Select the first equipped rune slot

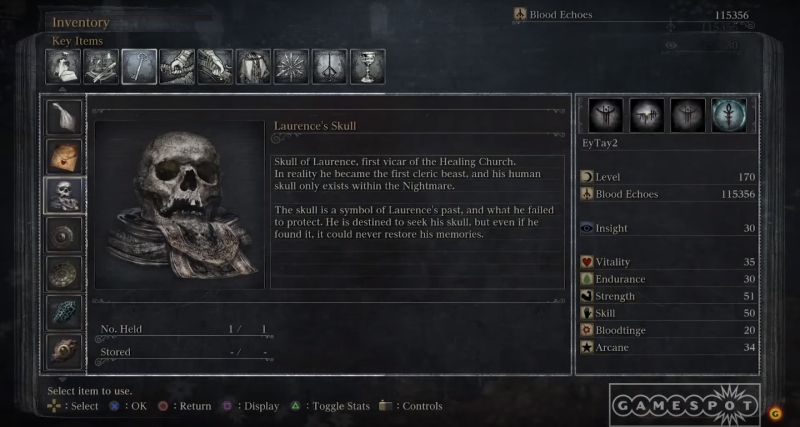pos(606,115)
